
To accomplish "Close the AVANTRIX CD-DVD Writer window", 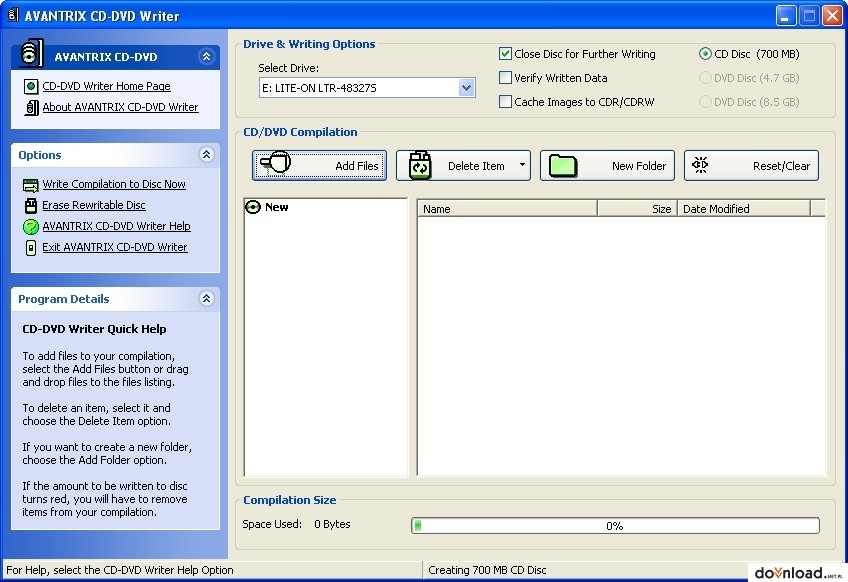I will 832,16.
